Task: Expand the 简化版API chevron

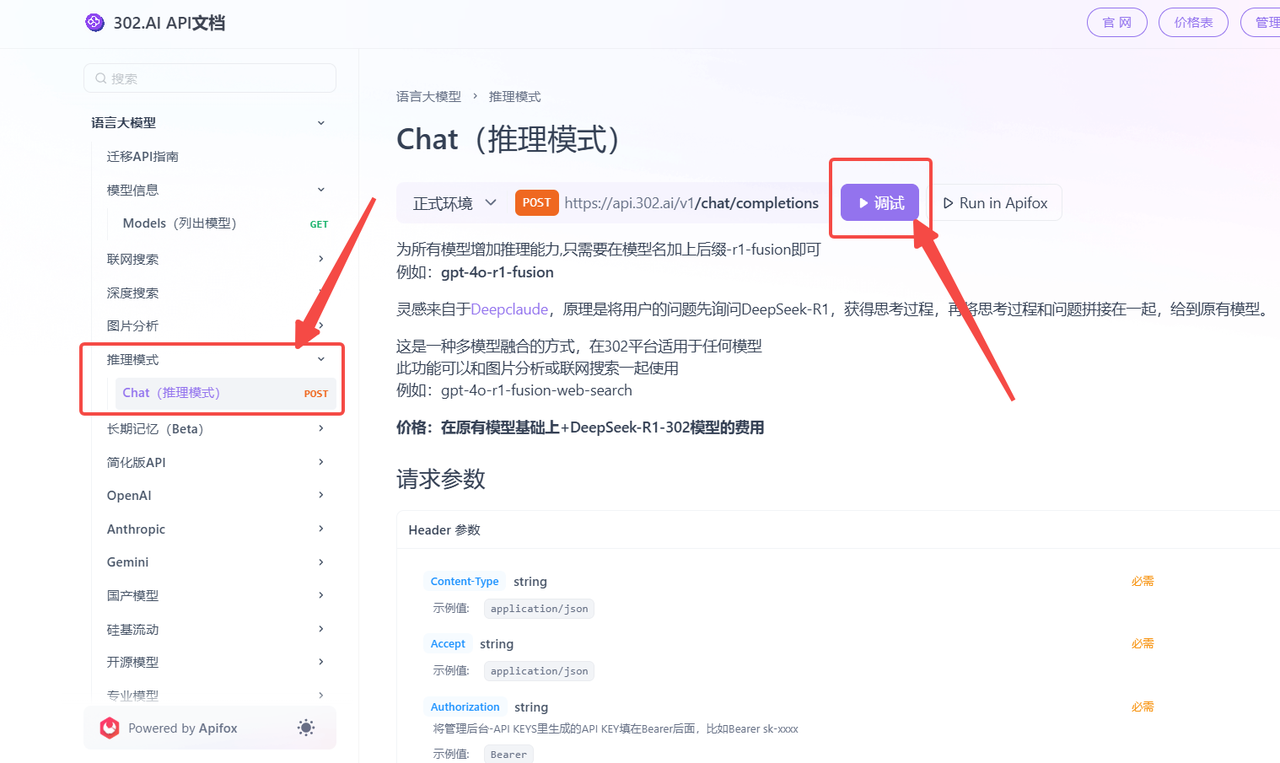Action: [321, 462]
